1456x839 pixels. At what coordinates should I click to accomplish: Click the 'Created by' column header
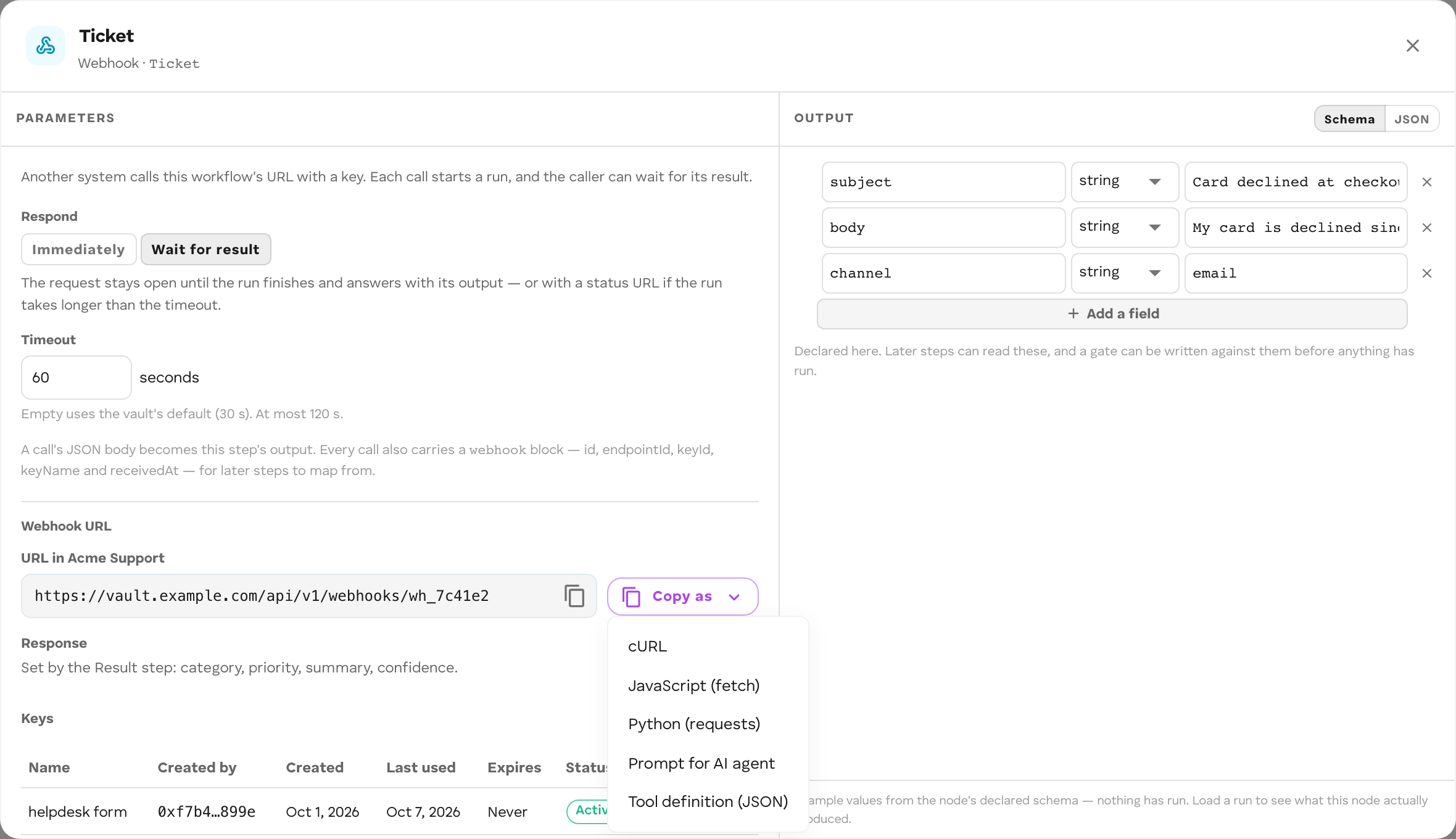(x=197, y=767)
